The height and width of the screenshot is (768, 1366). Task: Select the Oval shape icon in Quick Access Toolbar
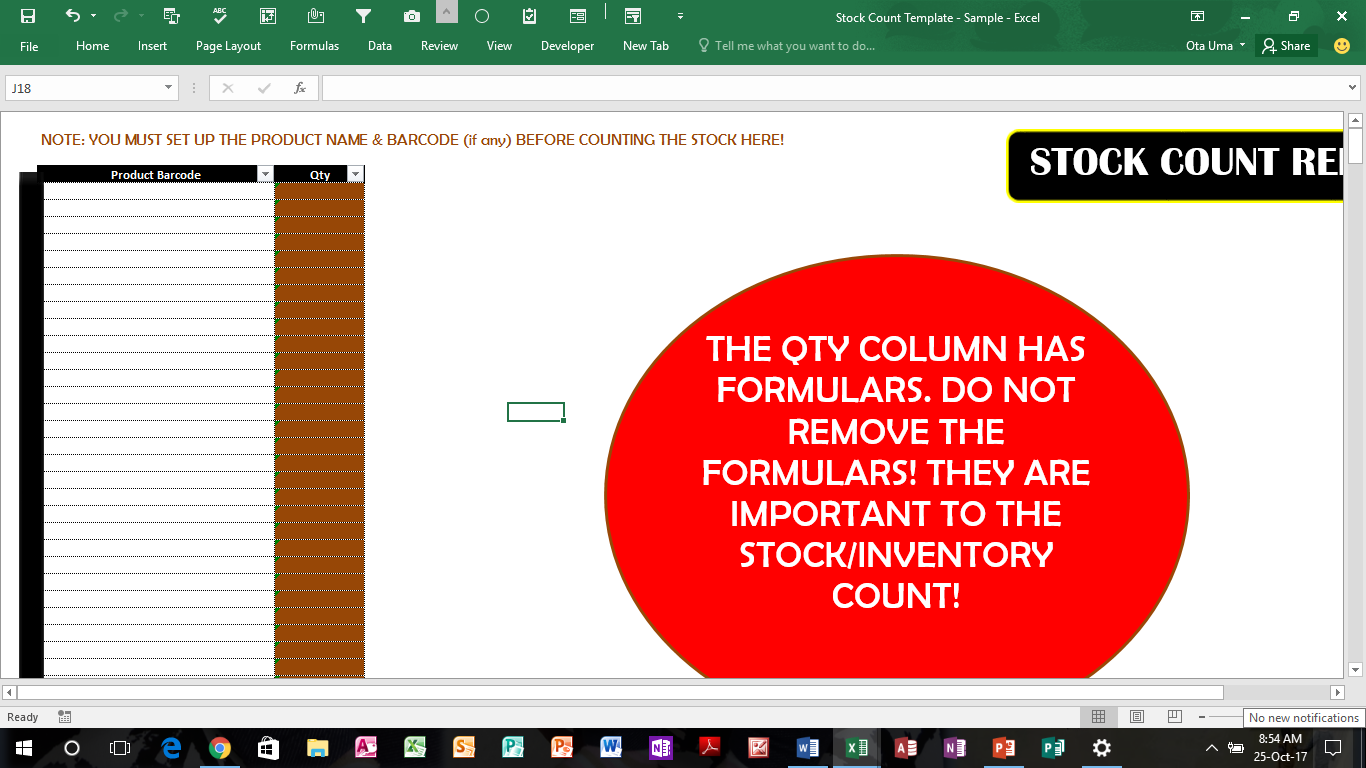481,16
